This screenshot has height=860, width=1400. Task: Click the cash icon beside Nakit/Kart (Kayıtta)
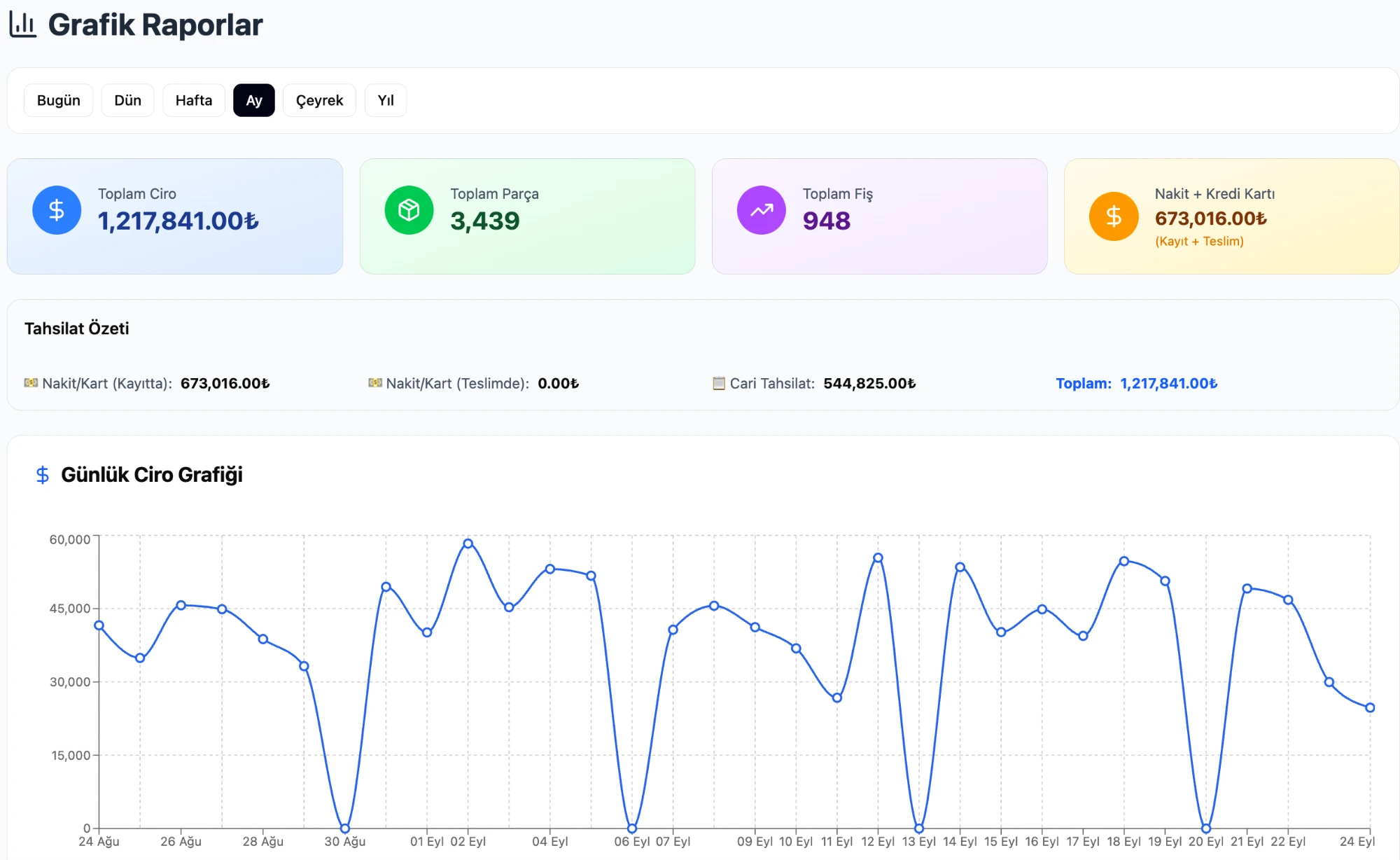(31, 382)
